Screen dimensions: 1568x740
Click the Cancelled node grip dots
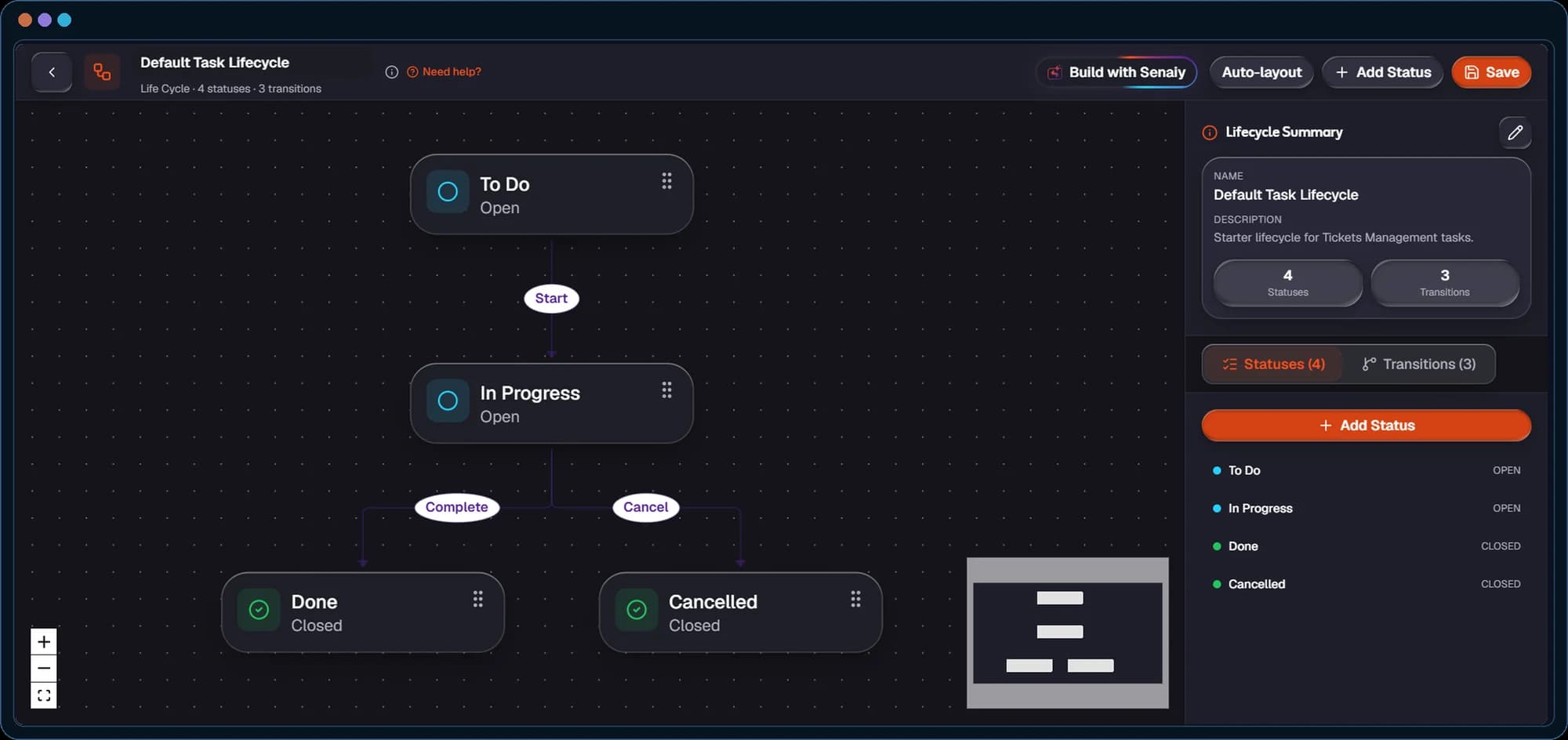coord(855,600)
